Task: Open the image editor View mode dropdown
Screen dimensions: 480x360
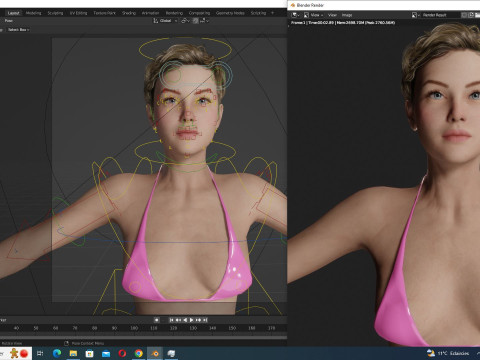Action: point(314,15)
